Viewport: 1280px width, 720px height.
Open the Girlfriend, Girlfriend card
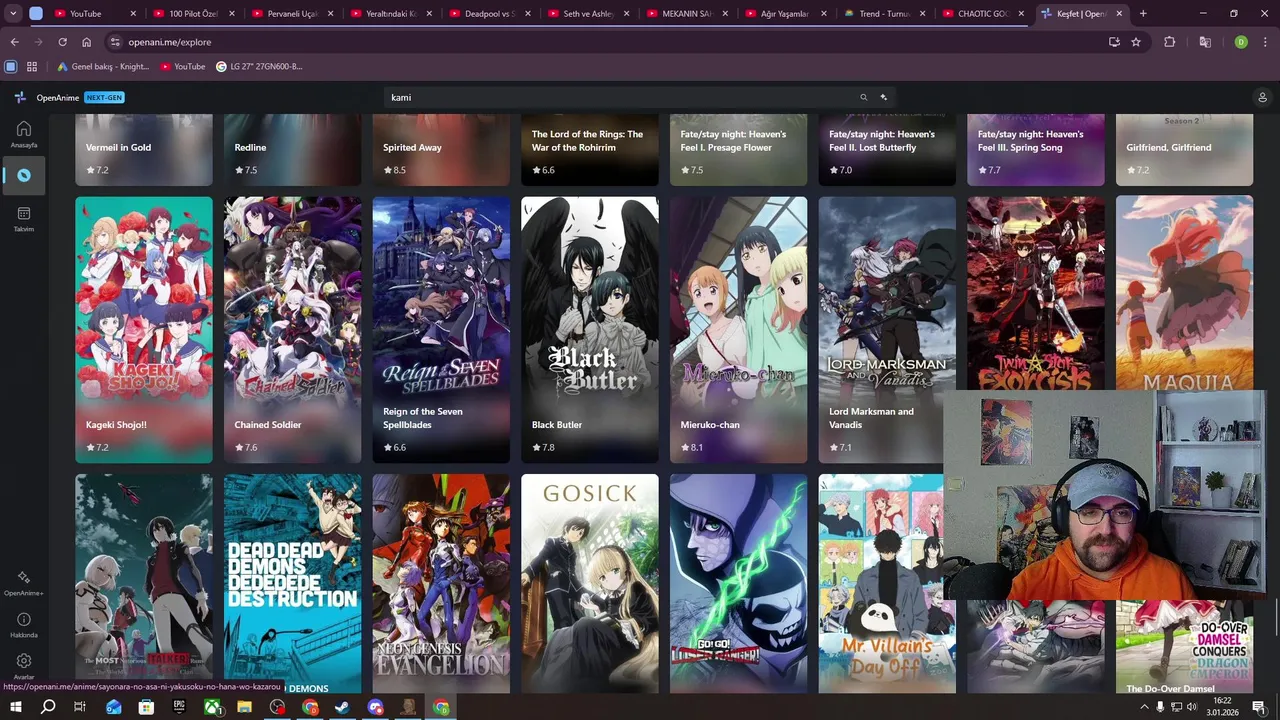click(x=1184, y=150)
